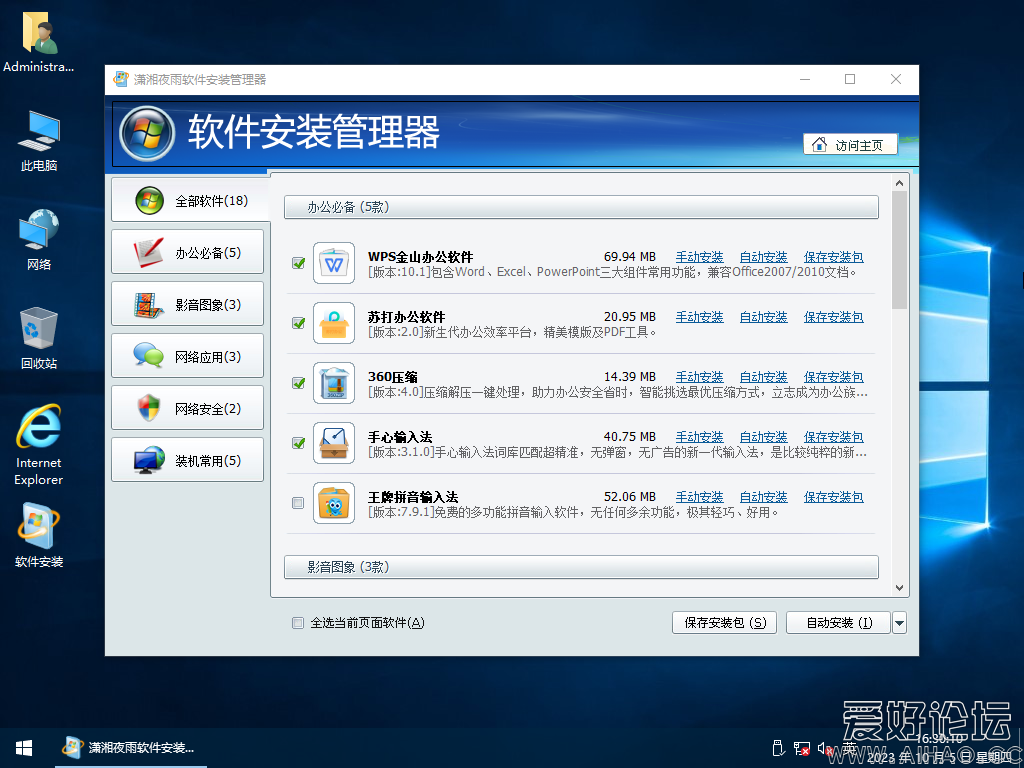Collapse the 办公必备 section bar

pos(580,207)
